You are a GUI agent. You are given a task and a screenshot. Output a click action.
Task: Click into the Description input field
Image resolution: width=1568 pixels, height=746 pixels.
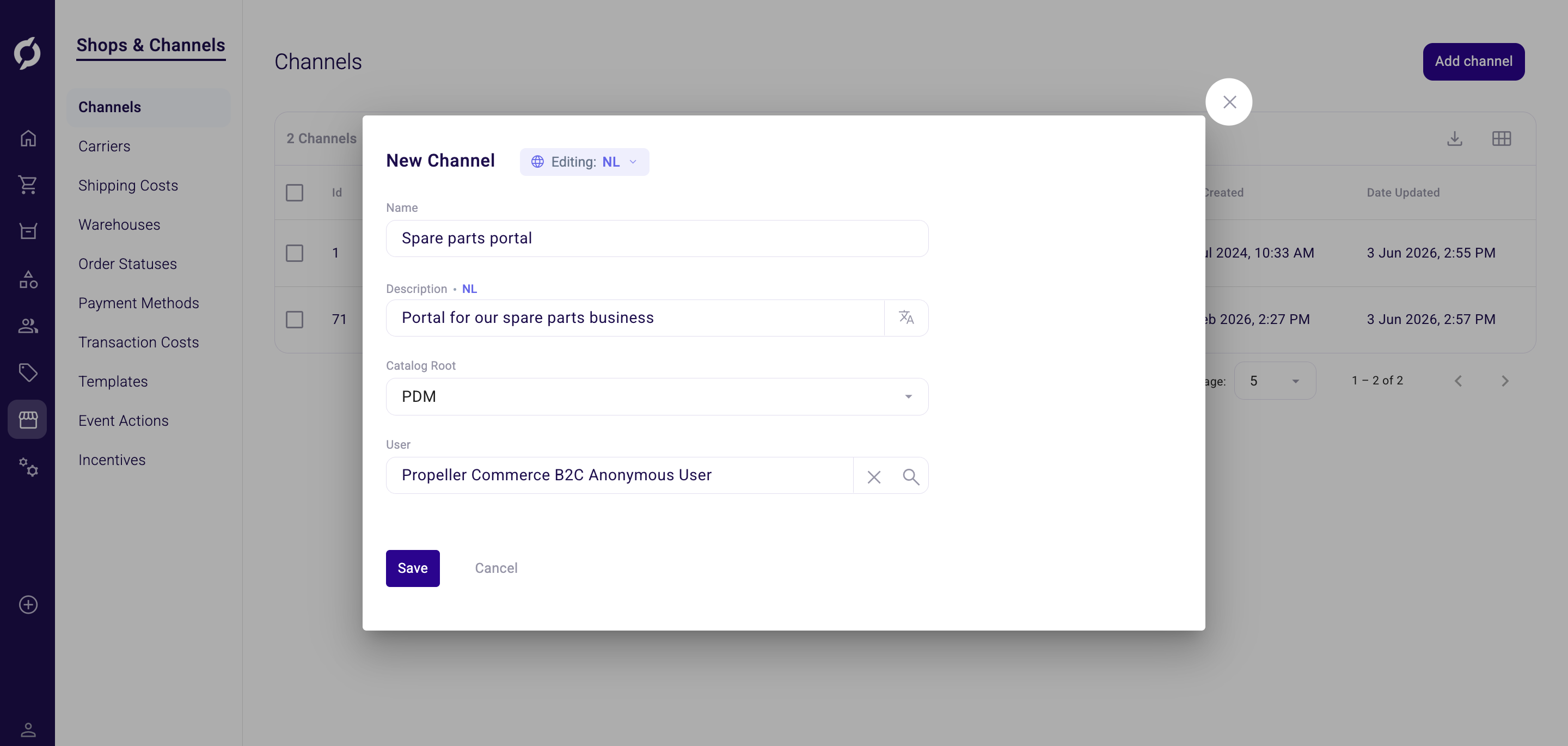(635, 318)
